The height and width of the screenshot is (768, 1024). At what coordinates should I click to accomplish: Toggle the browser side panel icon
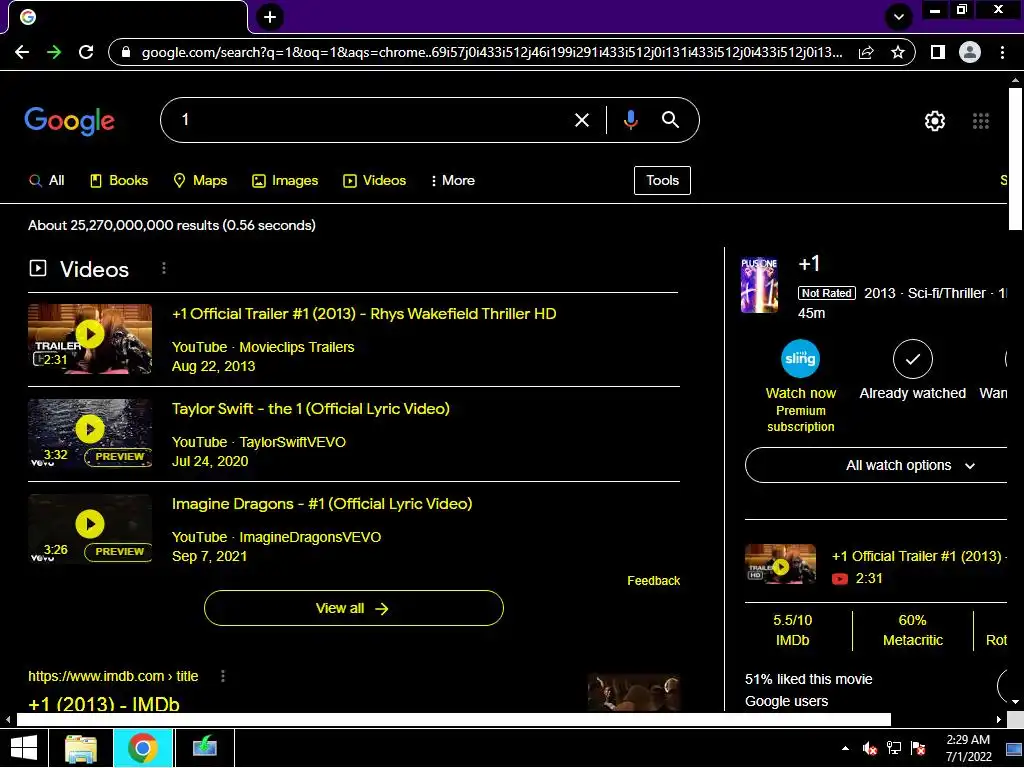938,52
